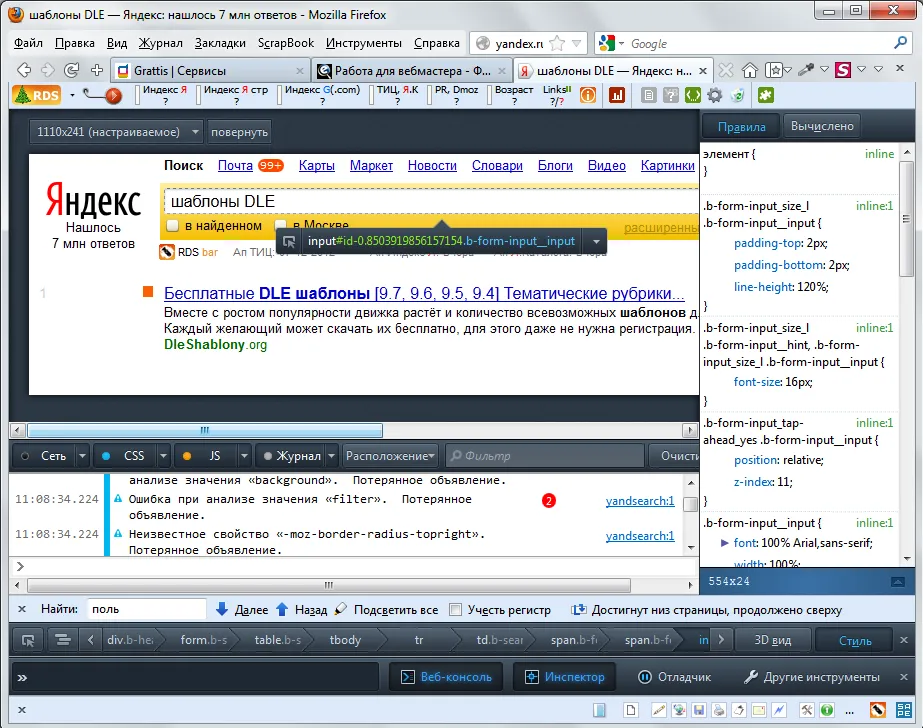Open the Инструменты menu
The width and height of the screenshot is (923, 728).
pyautogui.click(x=364, y=43)
